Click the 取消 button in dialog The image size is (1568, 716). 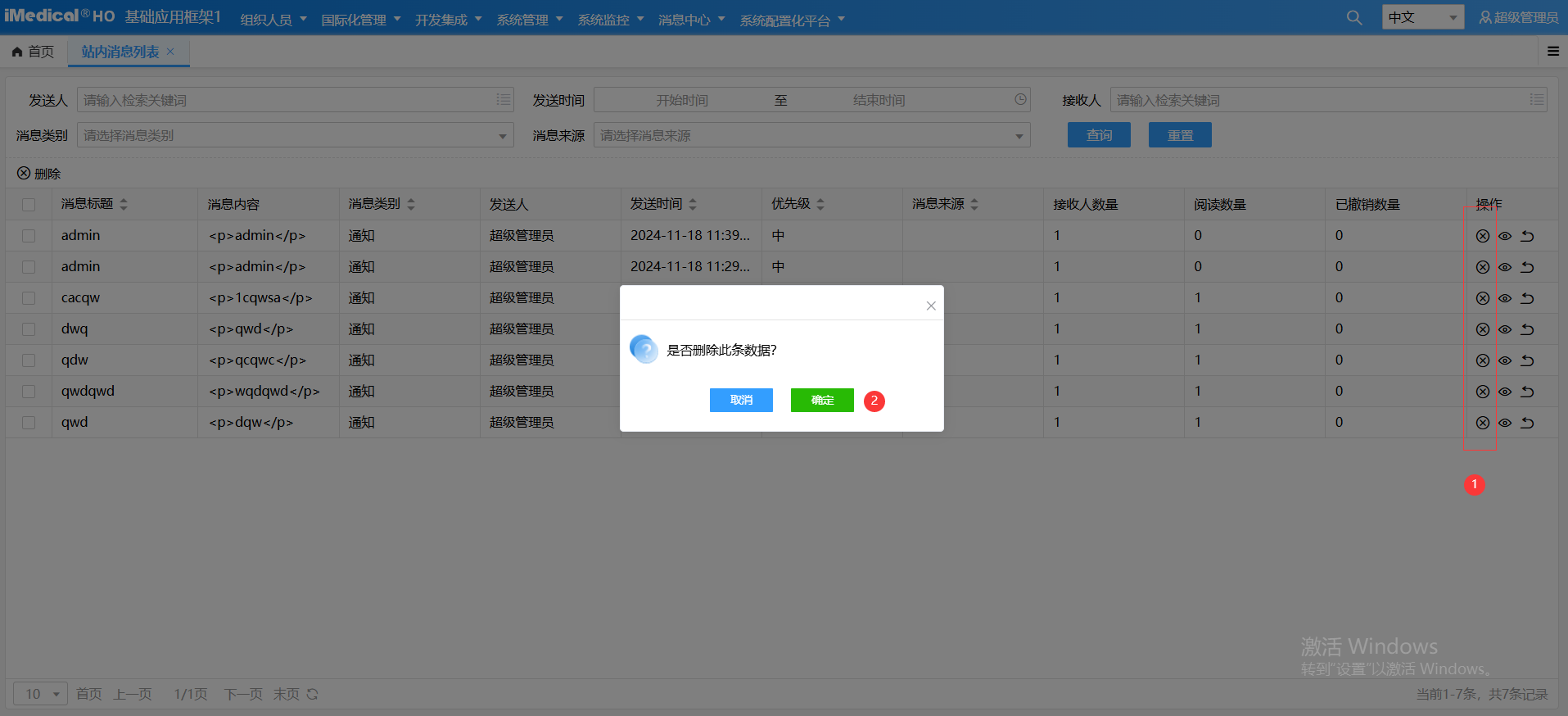point(741,400)
